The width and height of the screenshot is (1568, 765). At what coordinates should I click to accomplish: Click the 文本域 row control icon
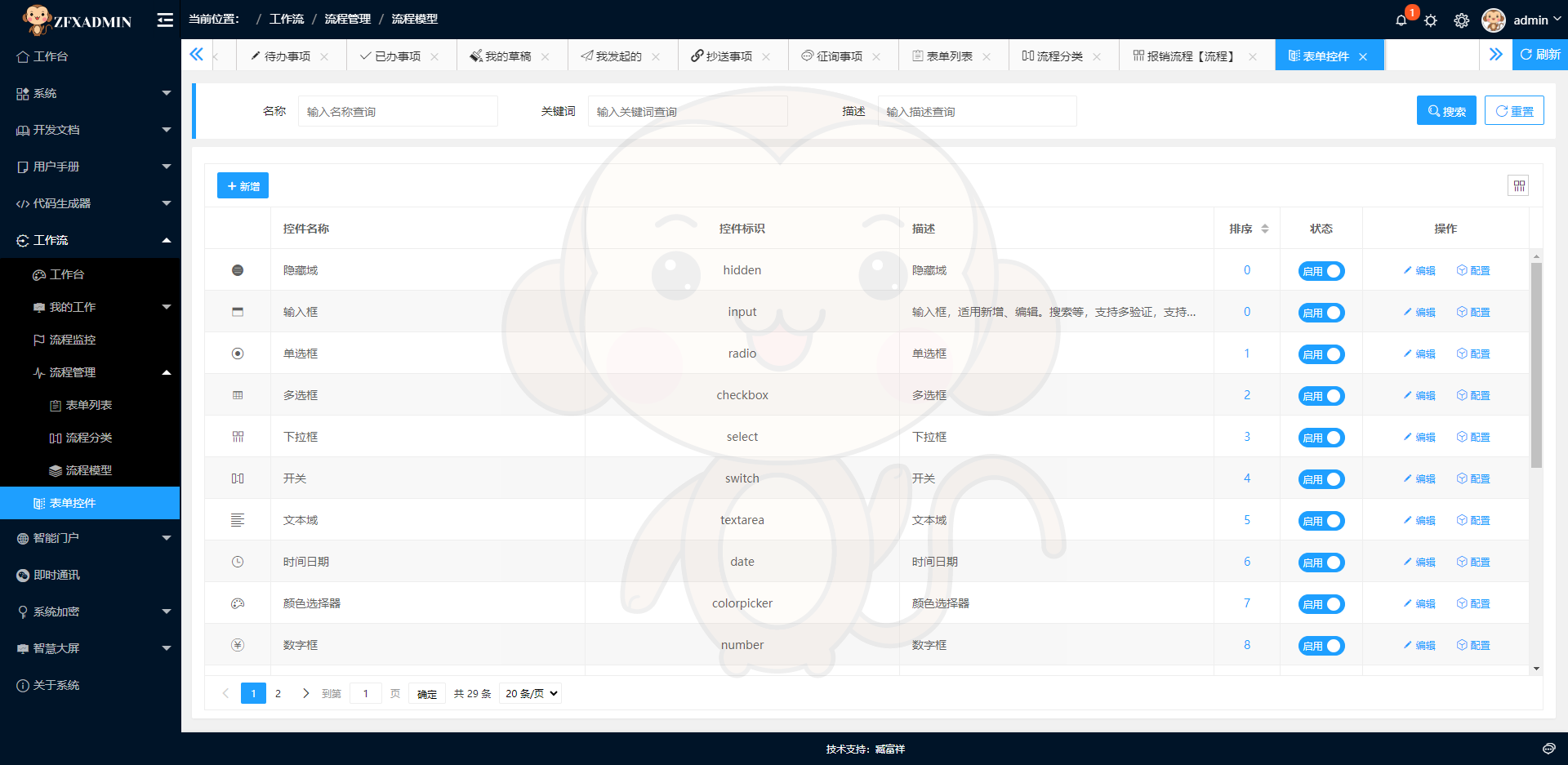point(238,520)
